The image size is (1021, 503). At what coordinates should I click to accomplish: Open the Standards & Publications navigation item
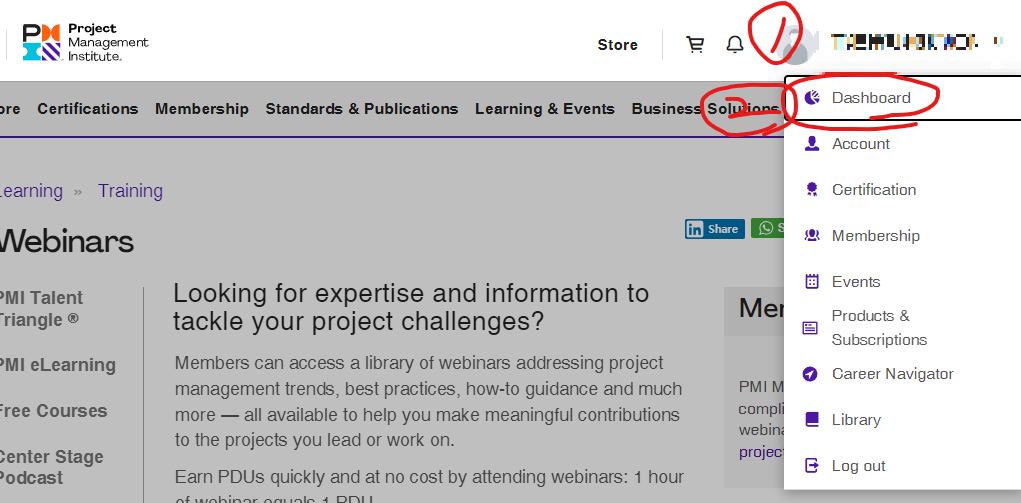pyautogui.click(x=362, y=109)
